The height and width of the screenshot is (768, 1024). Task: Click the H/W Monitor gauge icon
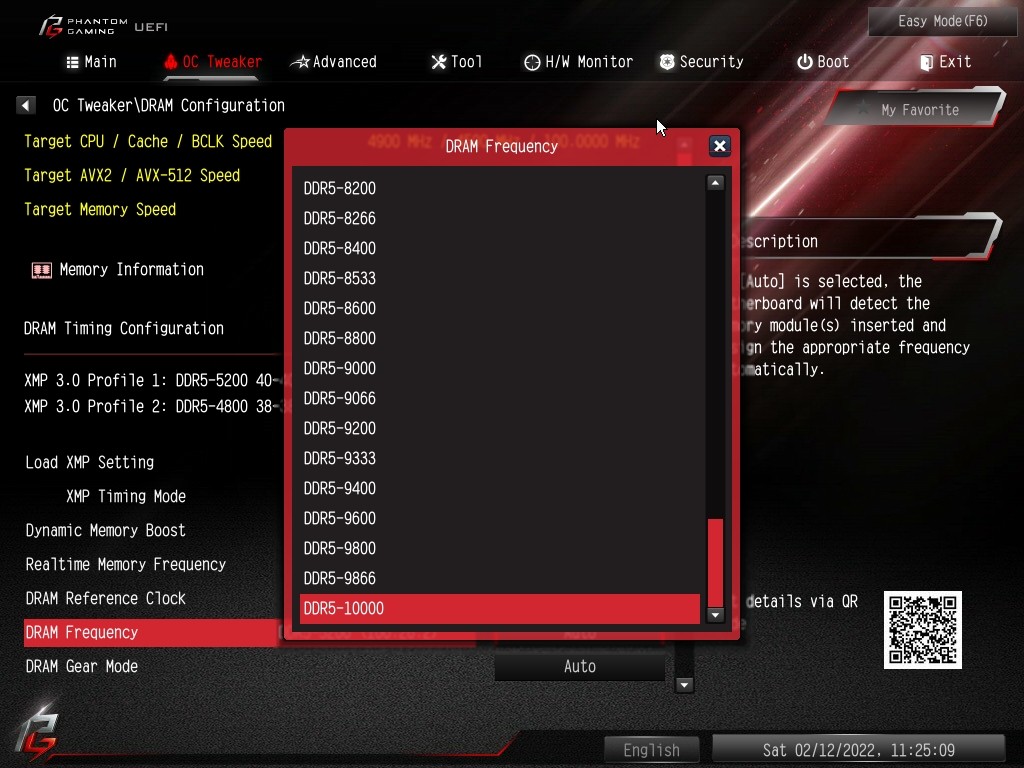(x=532, y=62)
